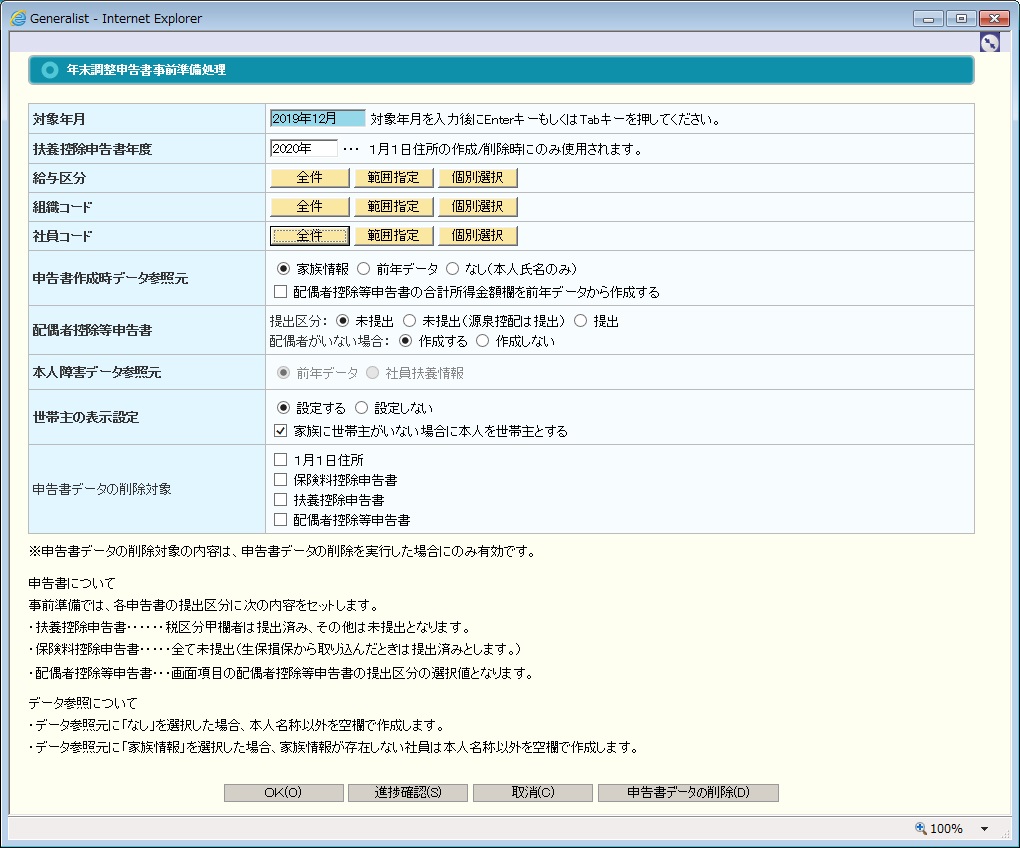Viewport: 1020px width, 848px height.
Task: Click the 扶養控除申告書年度 year field
Action: tap(303, 149)
